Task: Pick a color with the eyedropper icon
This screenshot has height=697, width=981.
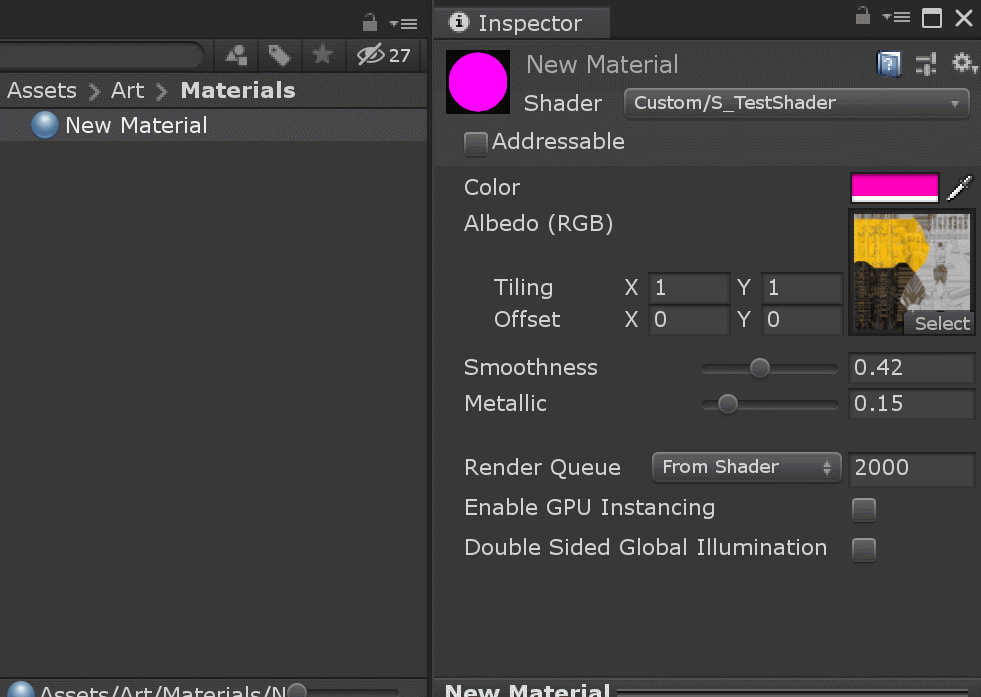Action: 958,188
